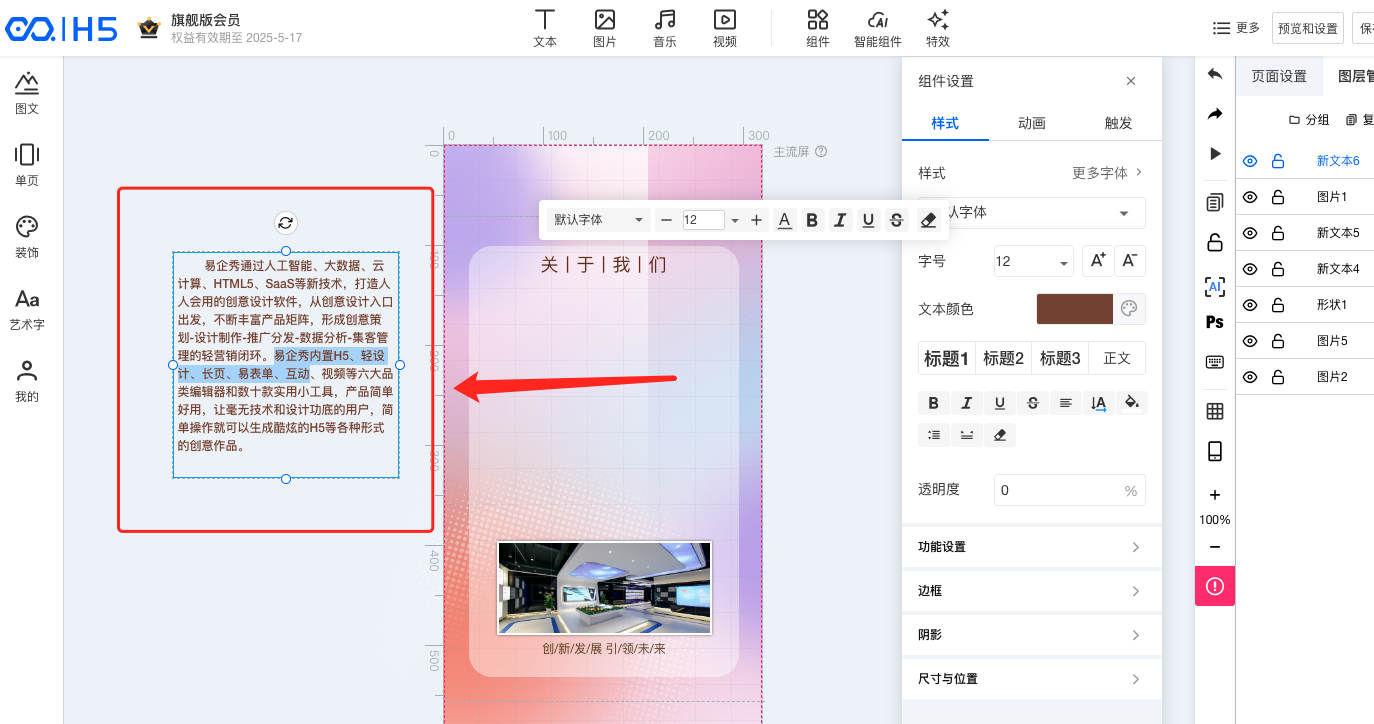The image size is (1374, 724).
Task: Open the 组件 components menu
Action: click(x=818, y=28)
